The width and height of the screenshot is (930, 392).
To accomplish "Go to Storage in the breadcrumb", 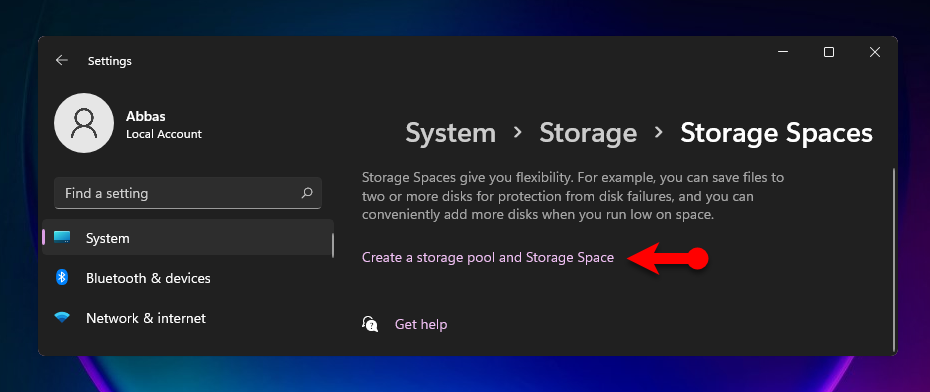I will [x=588, y=133].
